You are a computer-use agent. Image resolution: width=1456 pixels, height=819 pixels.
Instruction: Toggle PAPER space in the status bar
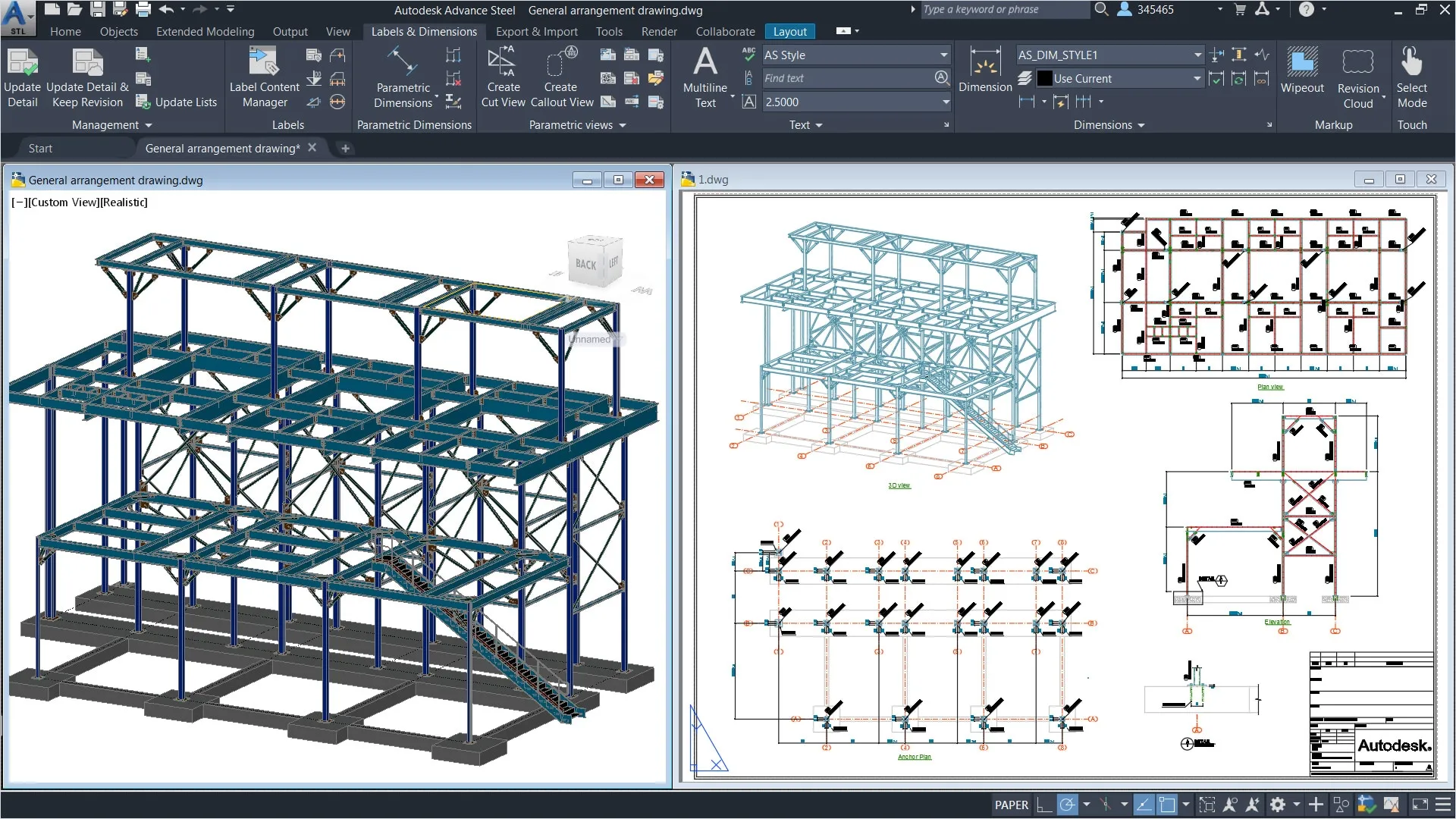(1011, 805)
